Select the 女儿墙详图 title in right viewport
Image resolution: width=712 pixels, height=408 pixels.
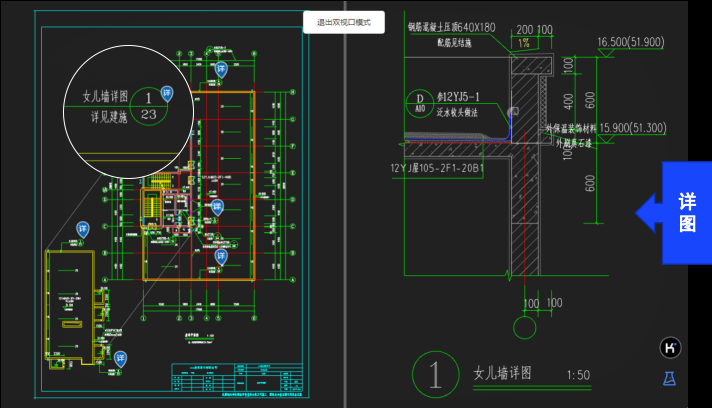tap(502, 375)
